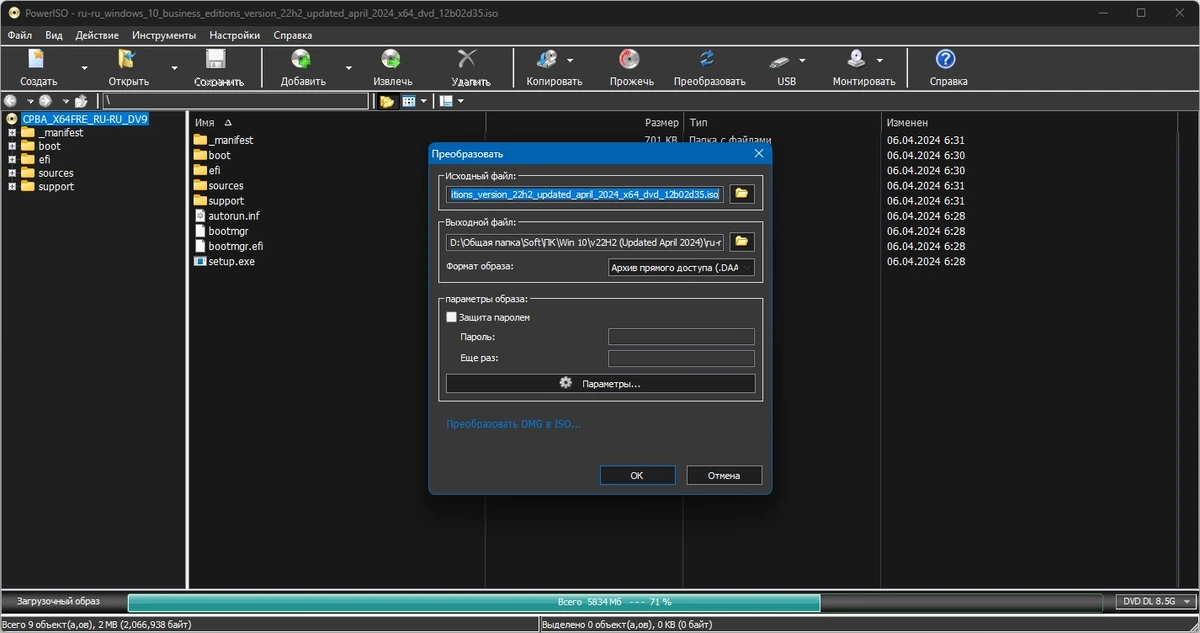
Task: Click the Параметры... button
Action: (x=600, y=384)
